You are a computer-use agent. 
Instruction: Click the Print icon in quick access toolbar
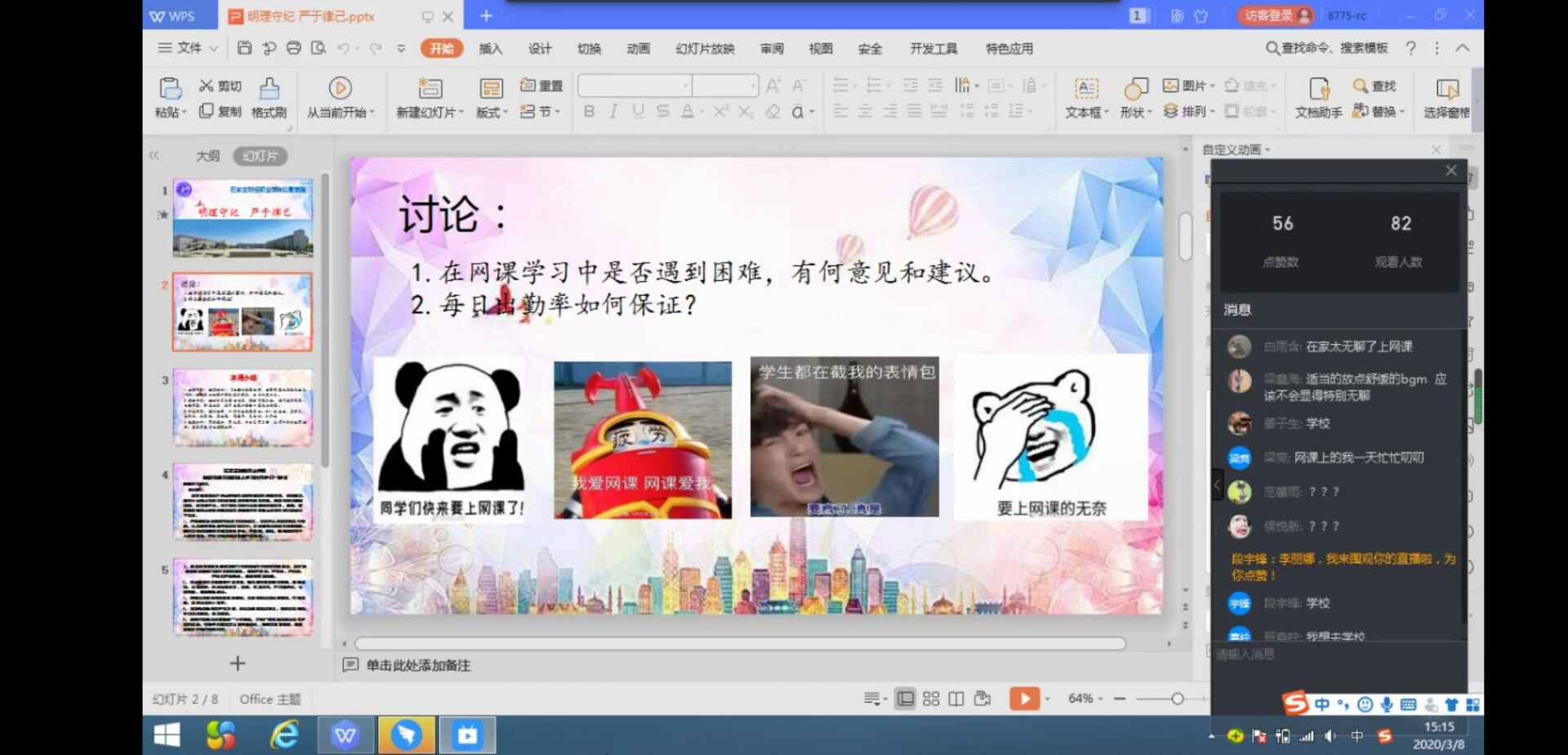293,48
